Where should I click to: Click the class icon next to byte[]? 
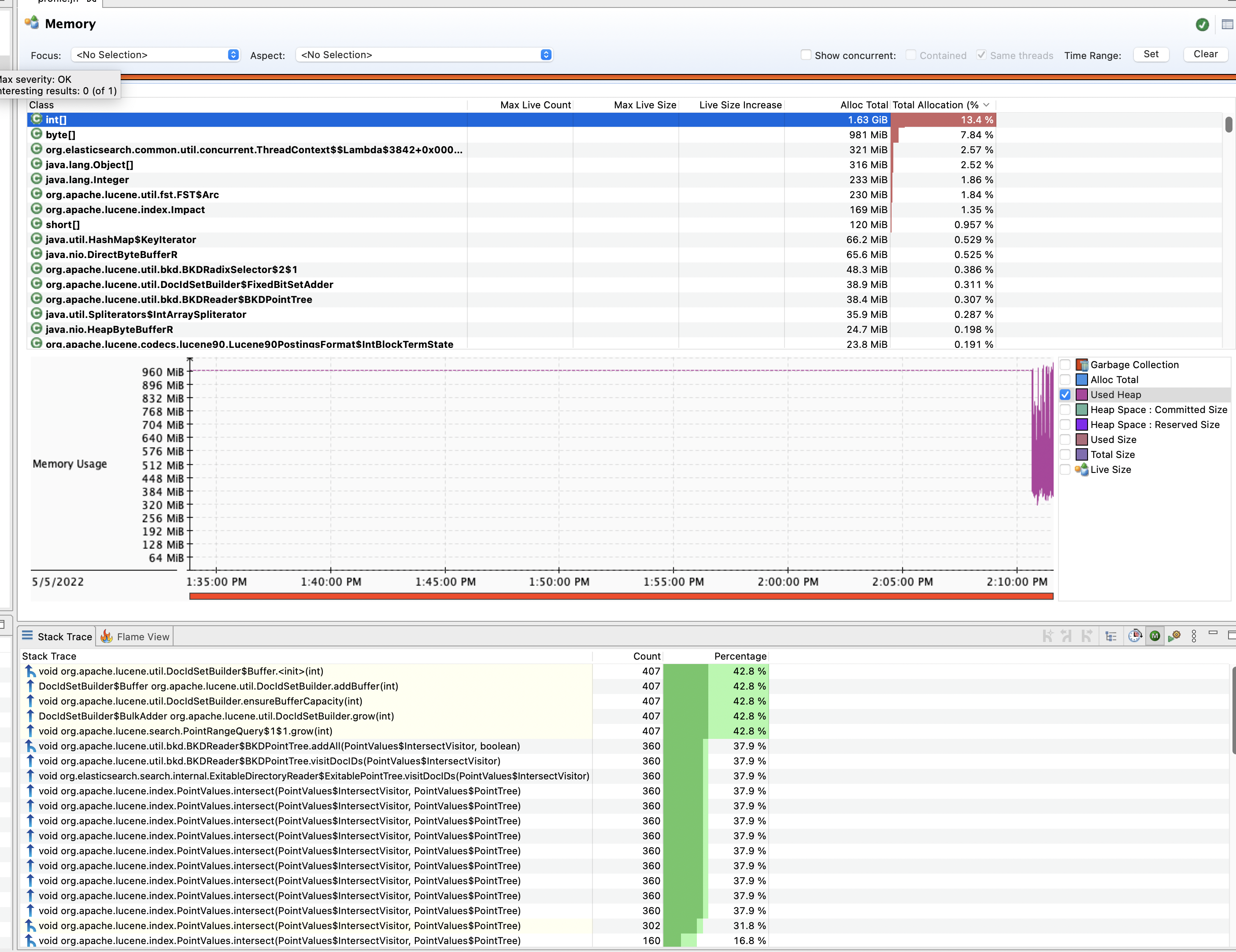click(36, 135)
